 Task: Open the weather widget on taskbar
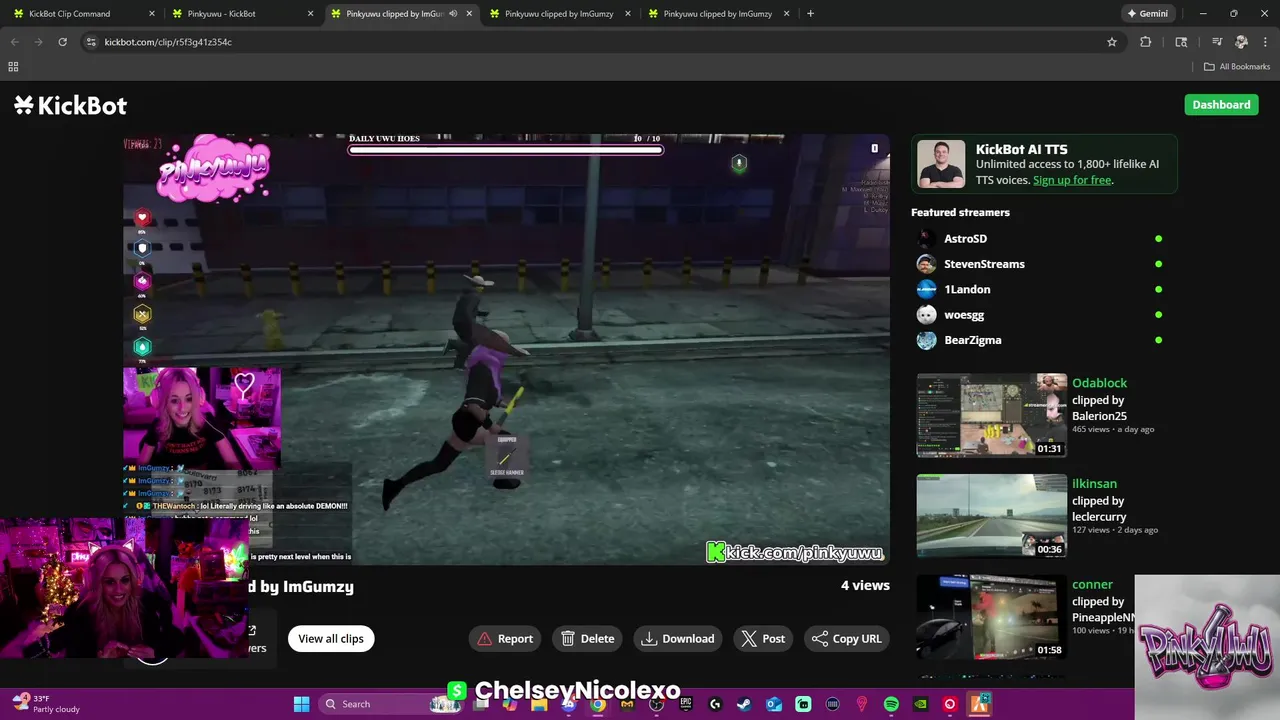click(x=46, y=704)
